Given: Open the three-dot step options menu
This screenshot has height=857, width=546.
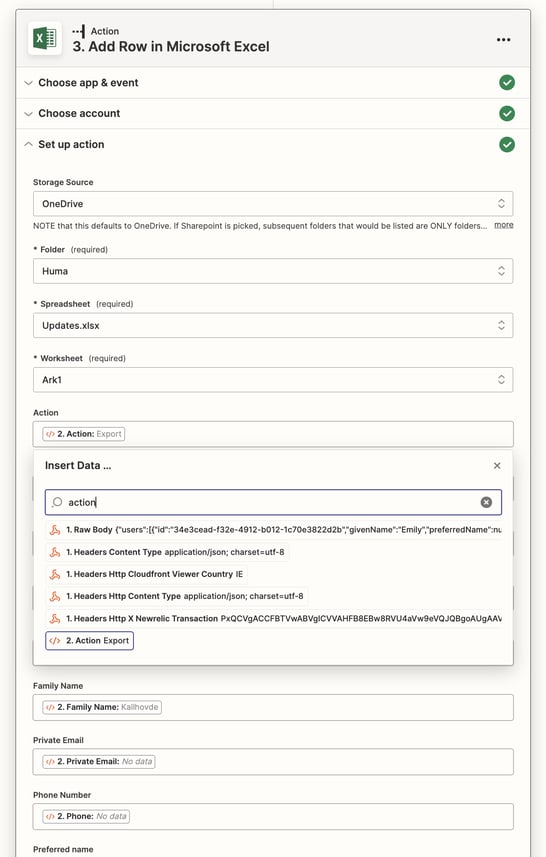Looking at the screenshot, I should coord(503,40).
